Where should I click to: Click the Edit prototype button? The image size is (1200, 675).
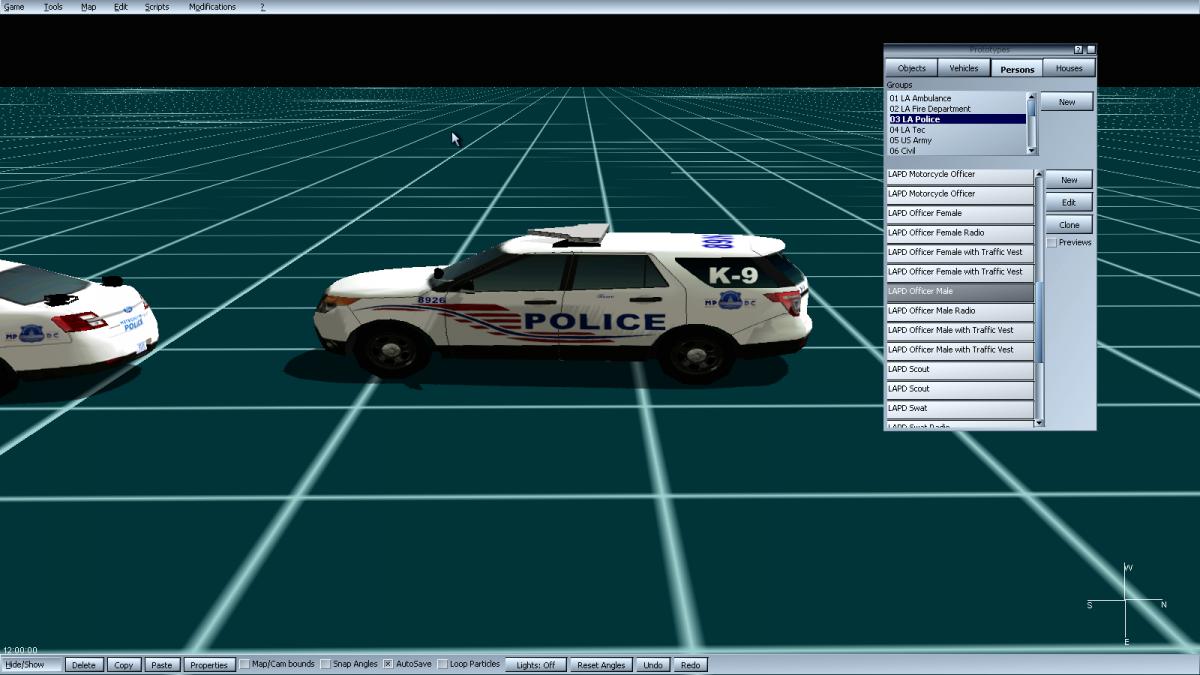click(1069, 202)
